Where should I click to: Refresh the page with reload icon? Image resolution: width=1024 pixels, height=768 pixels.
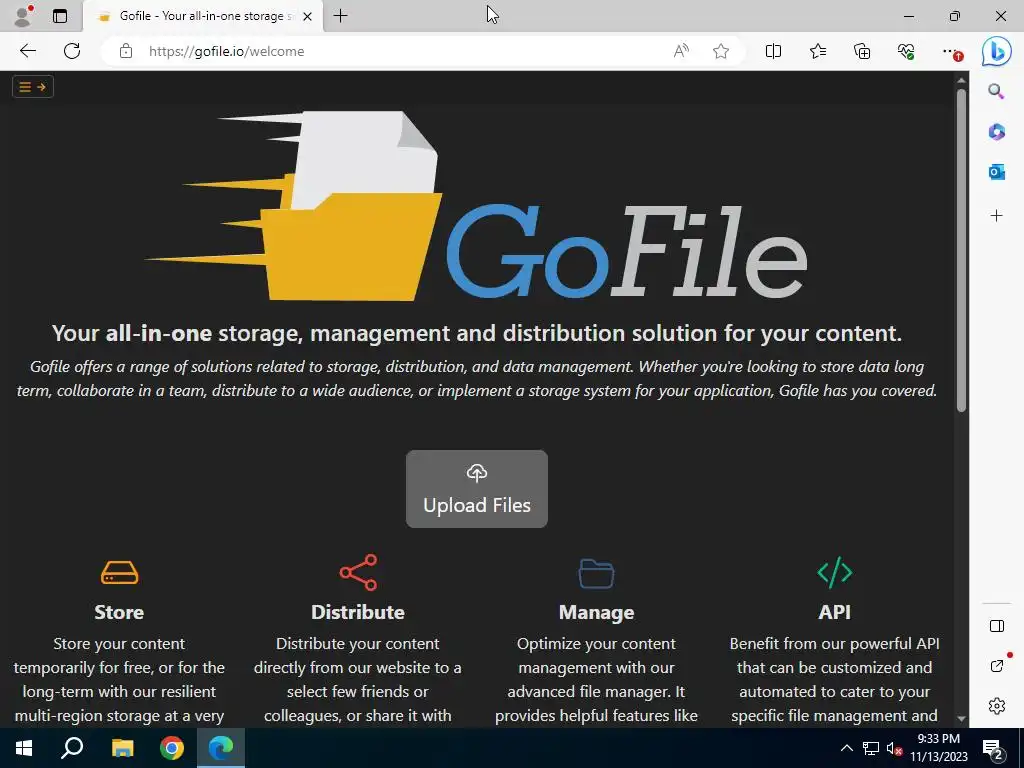click(72, 51)
